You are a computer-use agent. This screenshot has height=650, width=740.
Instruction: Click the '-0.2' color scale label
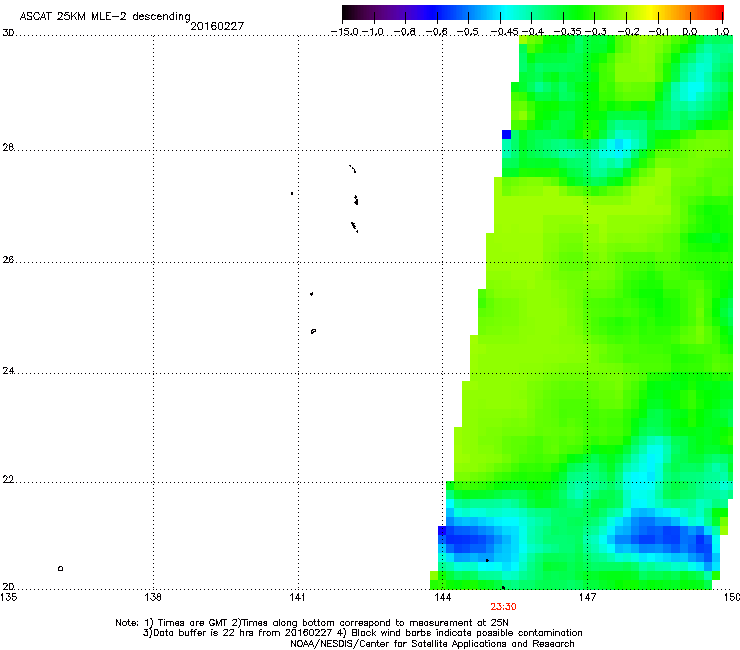pos(629,32)
